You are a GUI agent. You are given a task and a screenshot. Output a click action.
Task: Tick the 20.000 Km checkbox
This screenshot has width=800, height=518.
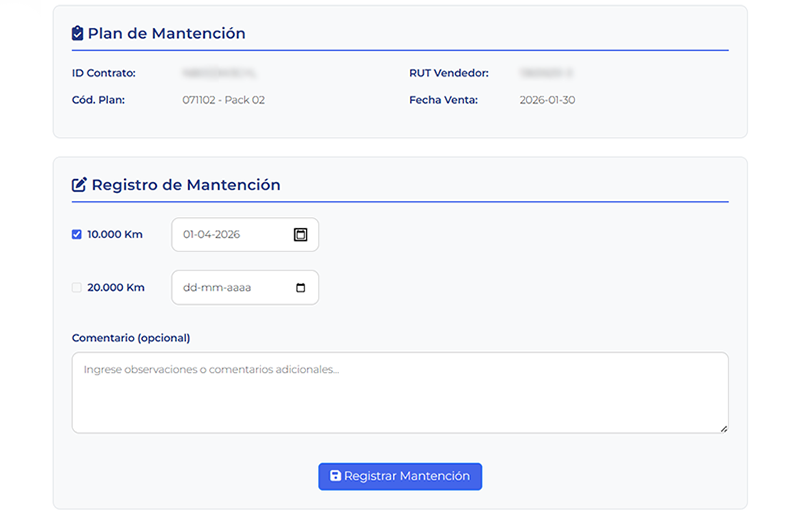tap(77, 288)
